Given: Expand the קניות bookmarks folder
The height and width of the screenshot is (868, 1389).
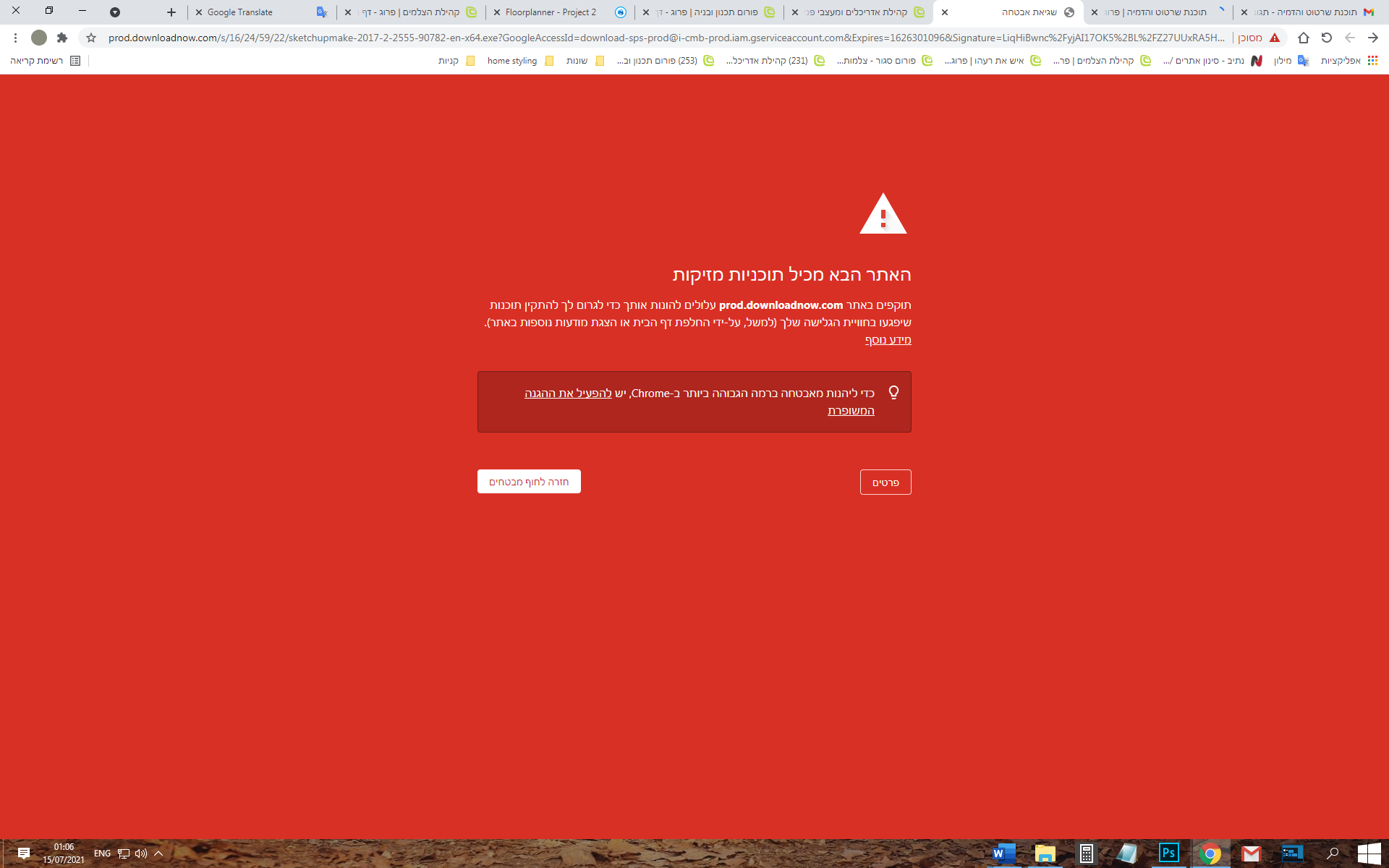Looking at the screenshot, I should 456,61.
